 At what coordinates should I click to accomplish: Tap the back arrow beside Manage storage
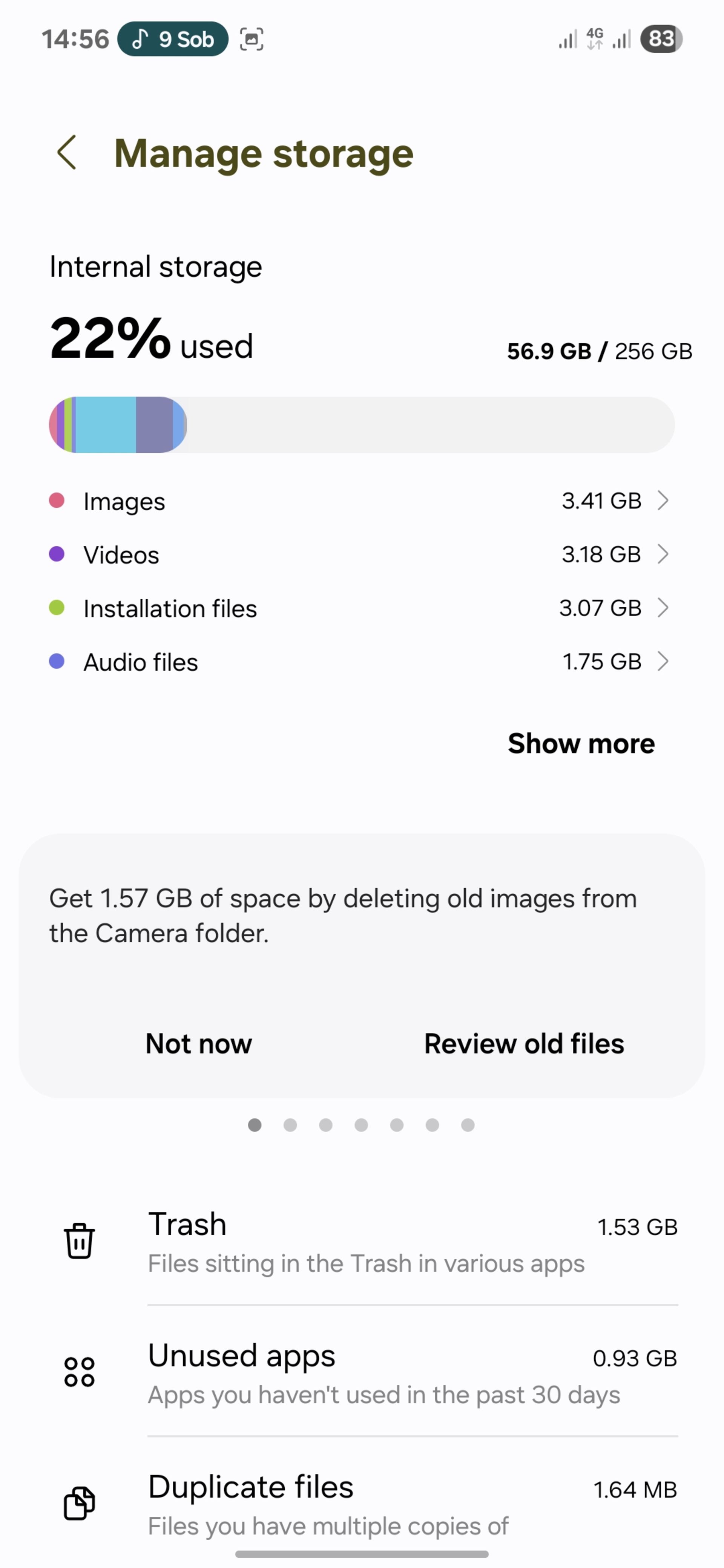(67, 152)
